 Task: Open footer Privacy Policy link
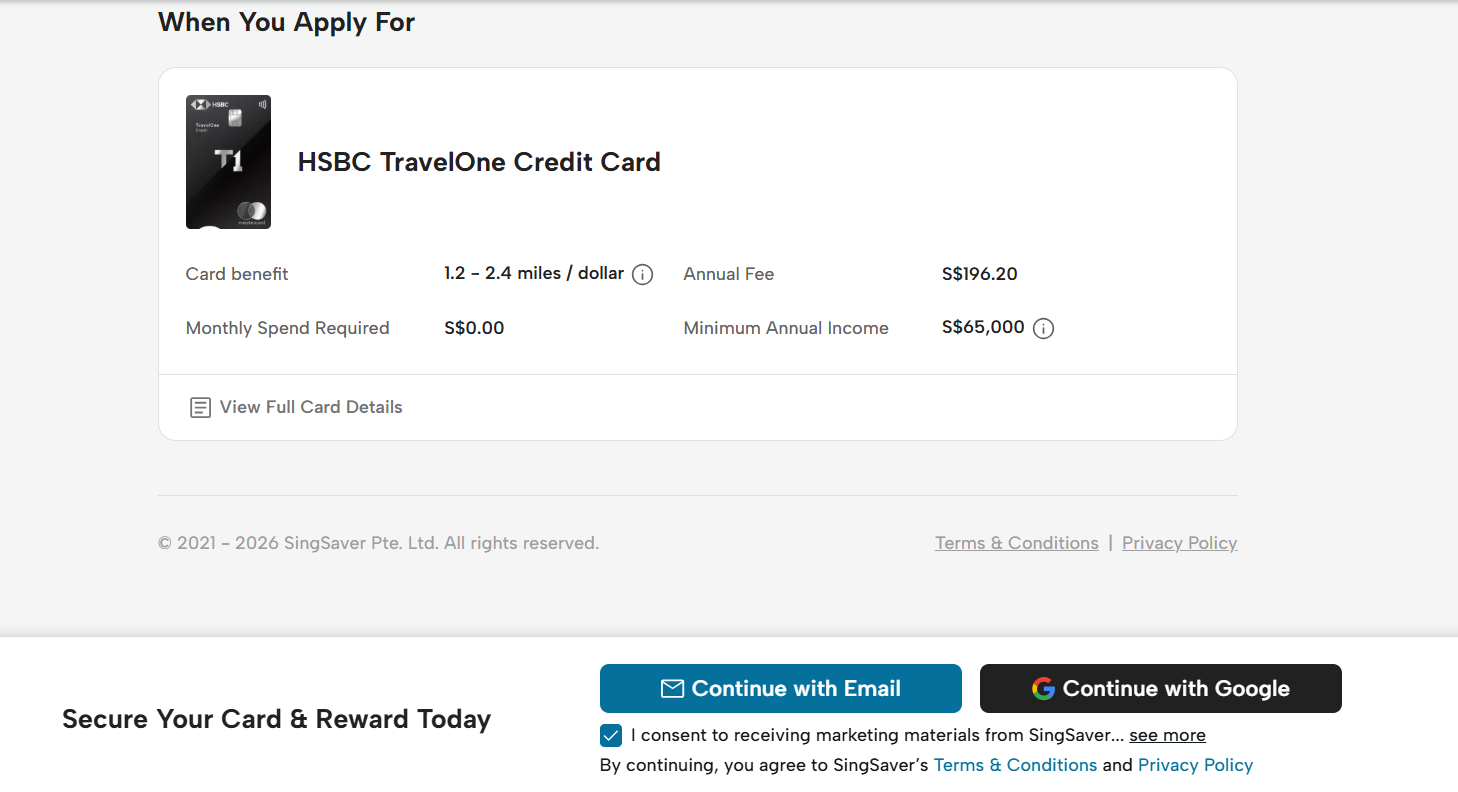[x=1179, y=542]
